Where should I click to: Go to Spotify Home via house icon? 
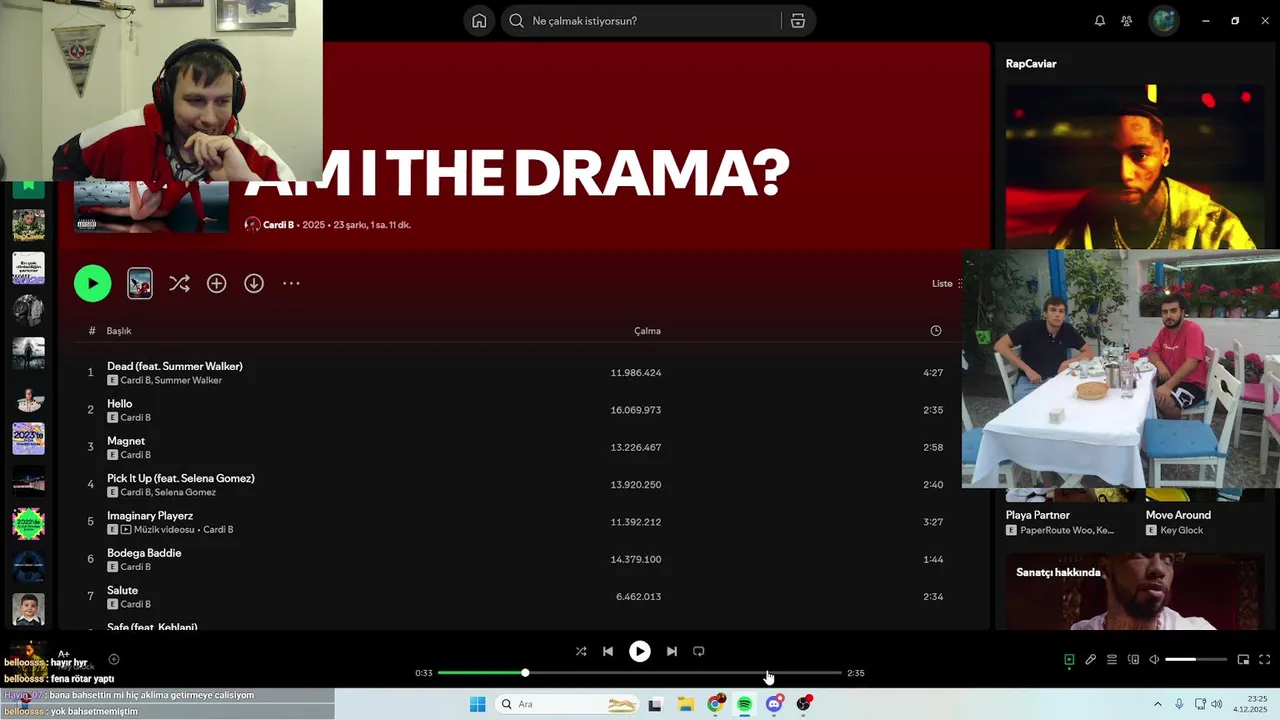[x=479, y=21]
